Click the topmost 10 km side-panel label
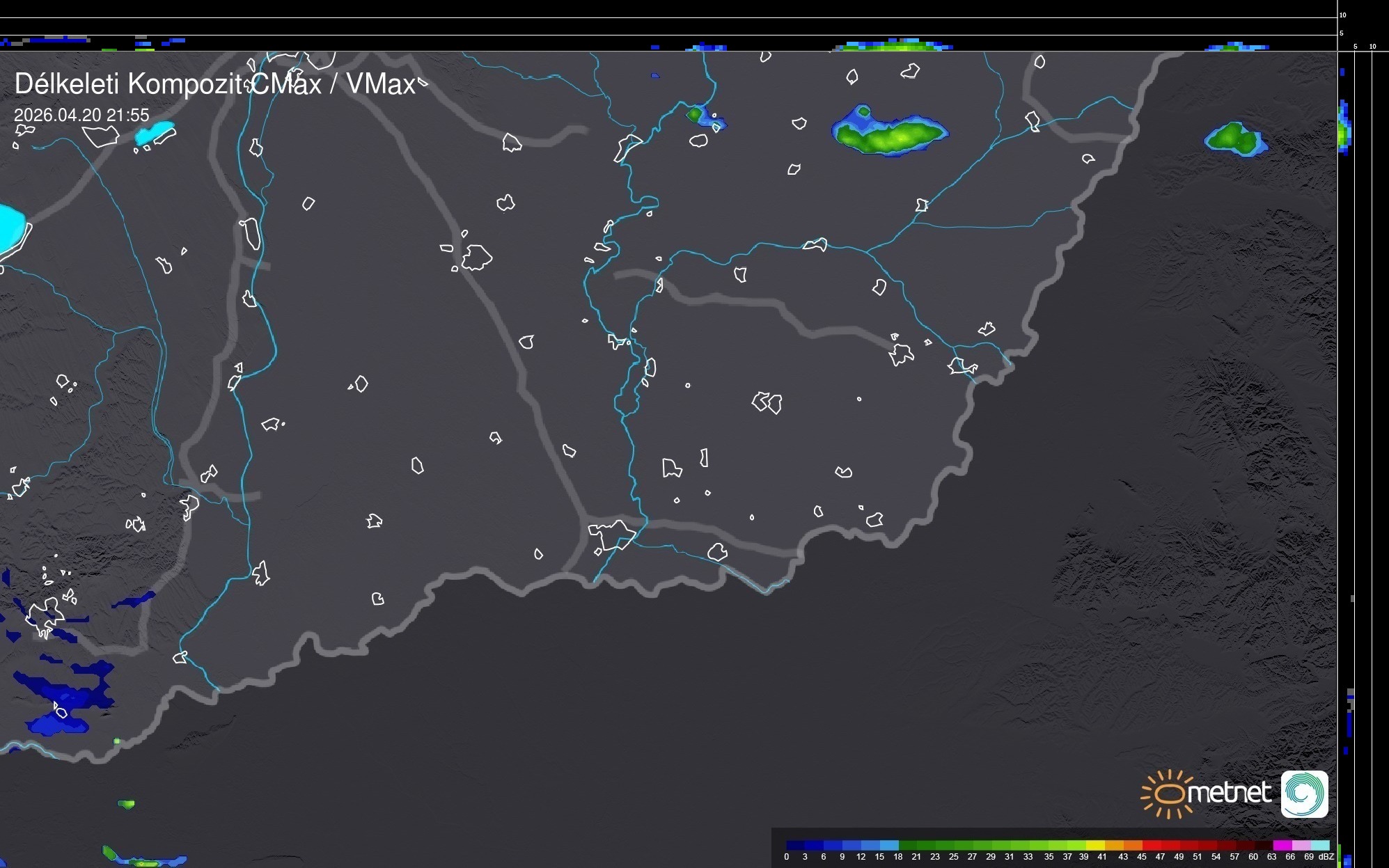This screenshot has width=1389, height=868. (x=1342, y=15)
